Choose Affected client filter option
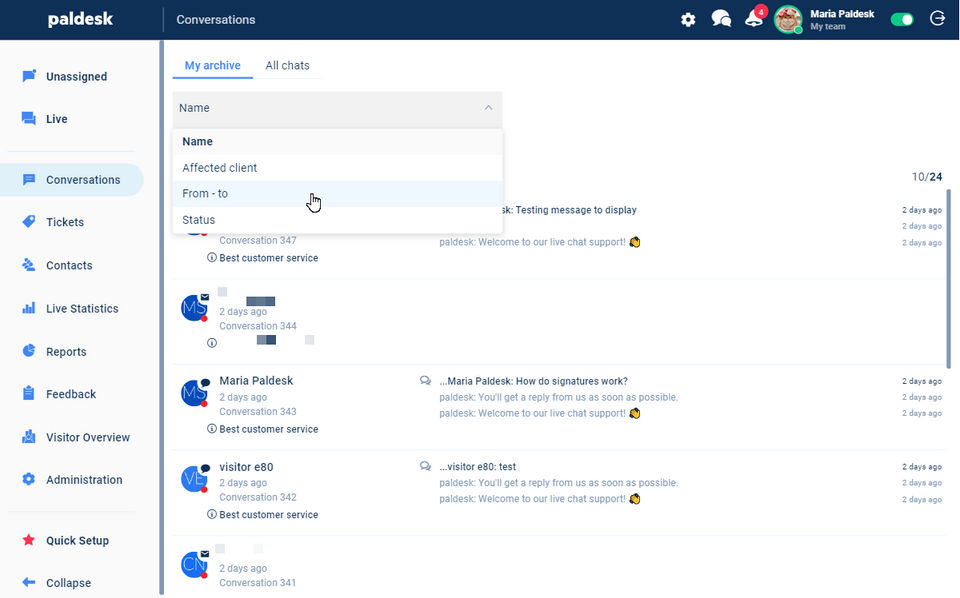 [337, 168]
